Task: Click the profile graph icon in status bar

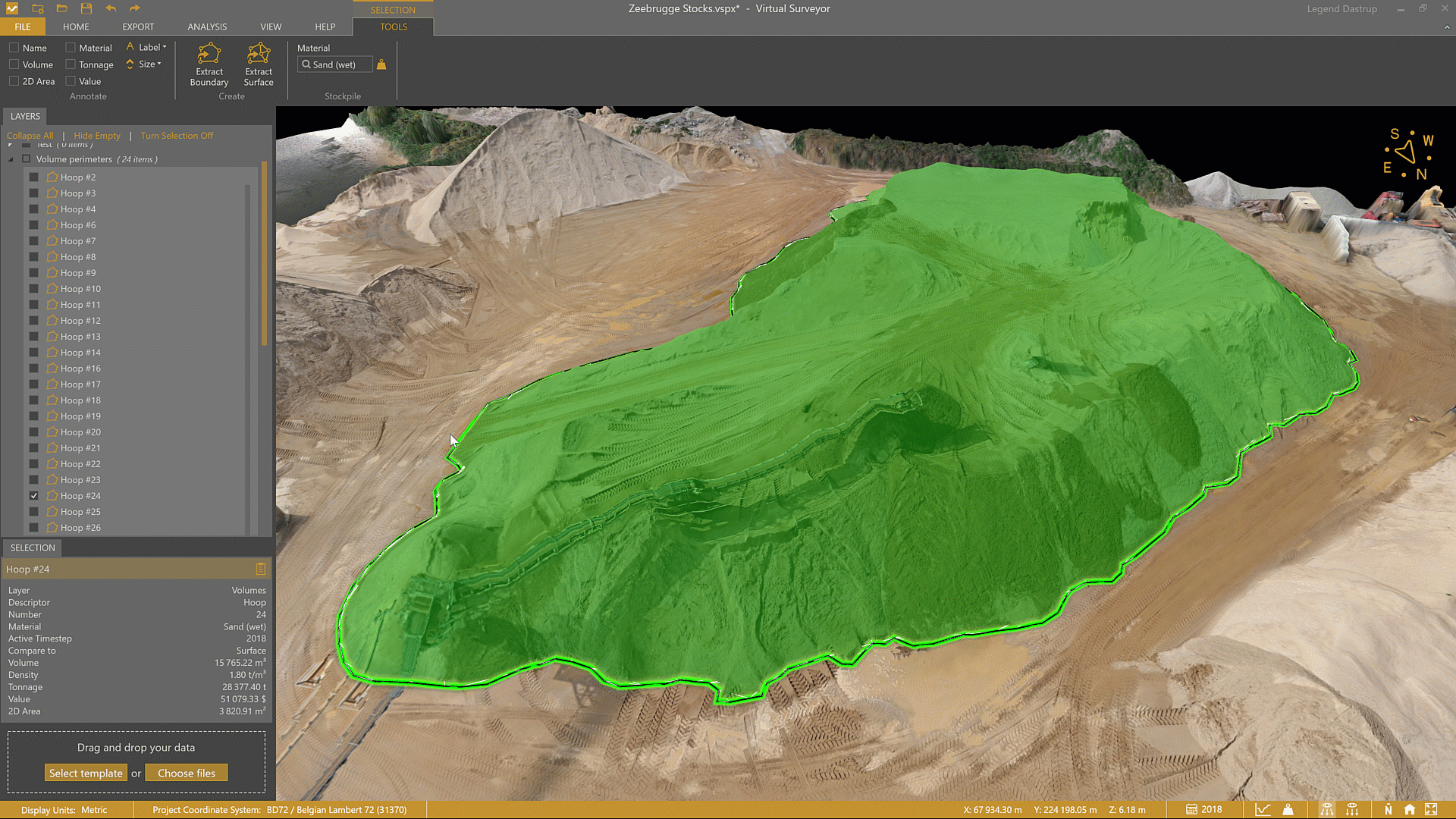Action: 1263,809
